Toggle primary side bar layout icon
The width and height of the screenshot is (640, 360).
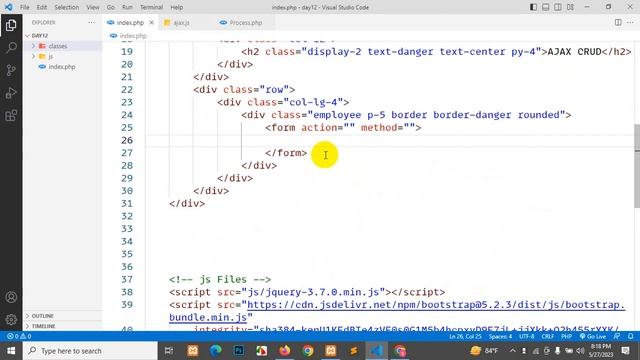(x=533, y=7)
